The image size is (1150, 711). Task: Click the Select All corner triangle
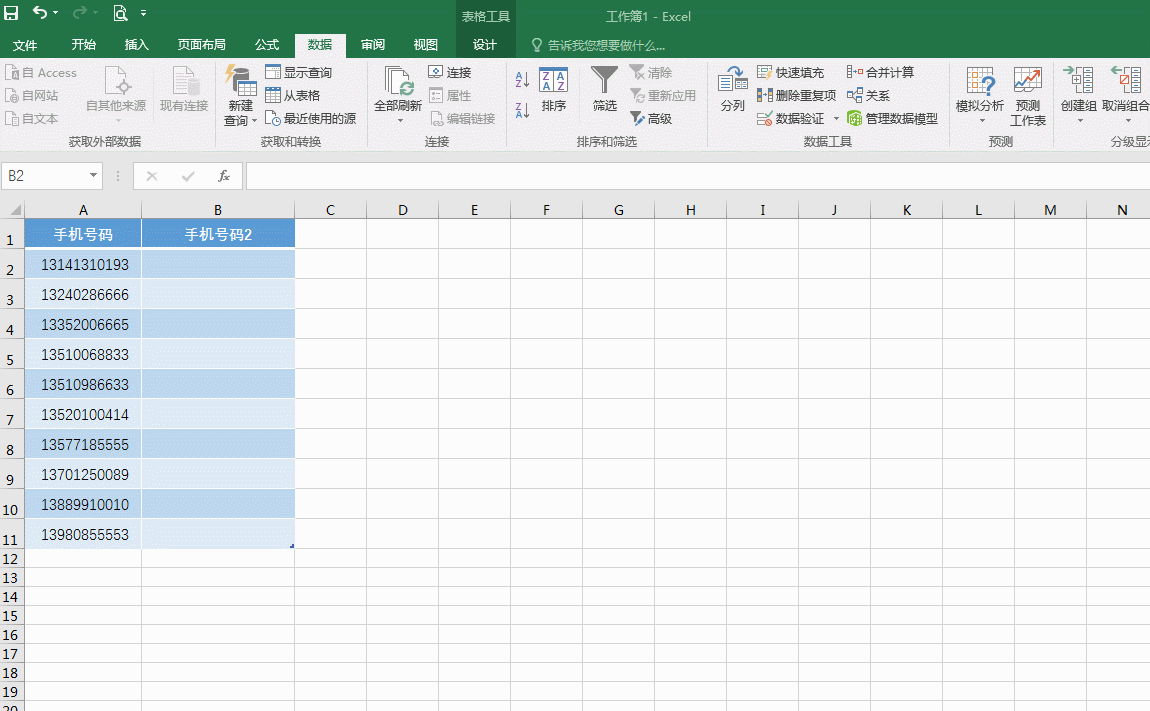pos(14,210)
